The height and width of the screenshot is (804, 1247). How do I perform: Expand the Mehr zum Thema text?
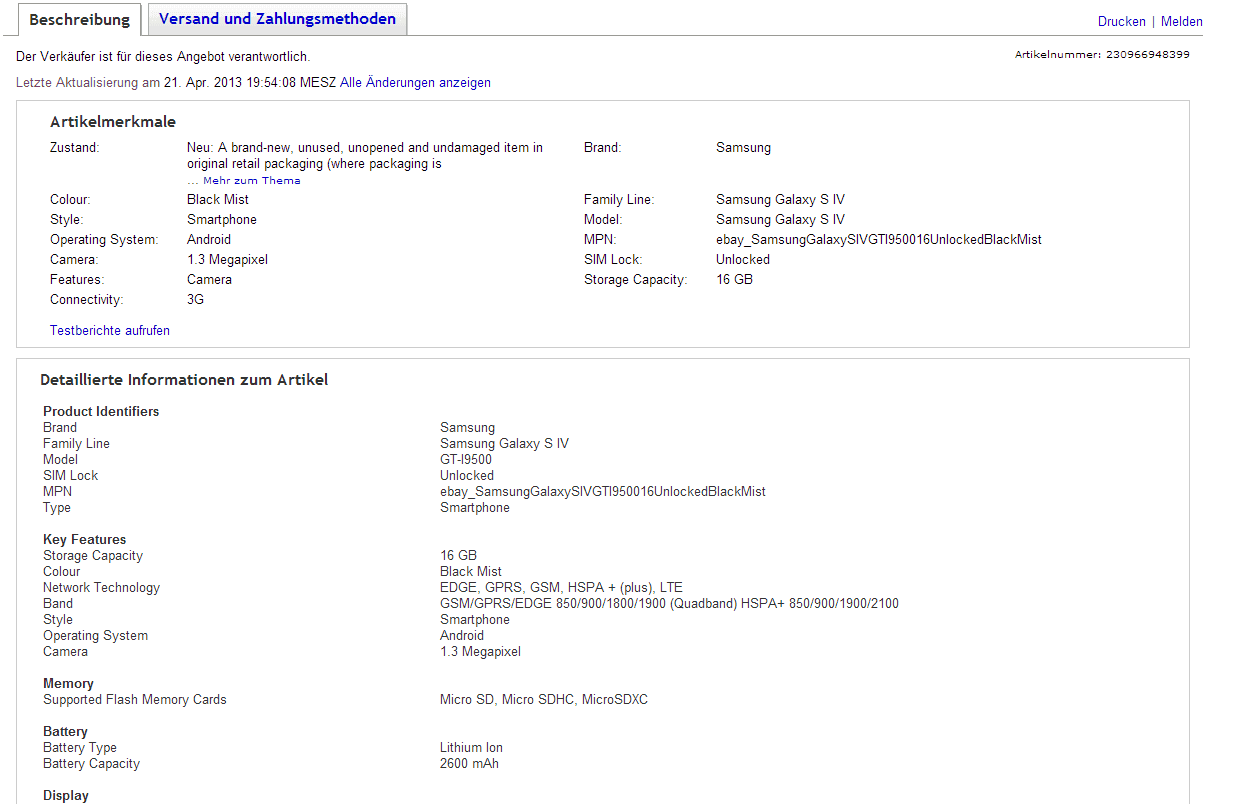(251, 181)
